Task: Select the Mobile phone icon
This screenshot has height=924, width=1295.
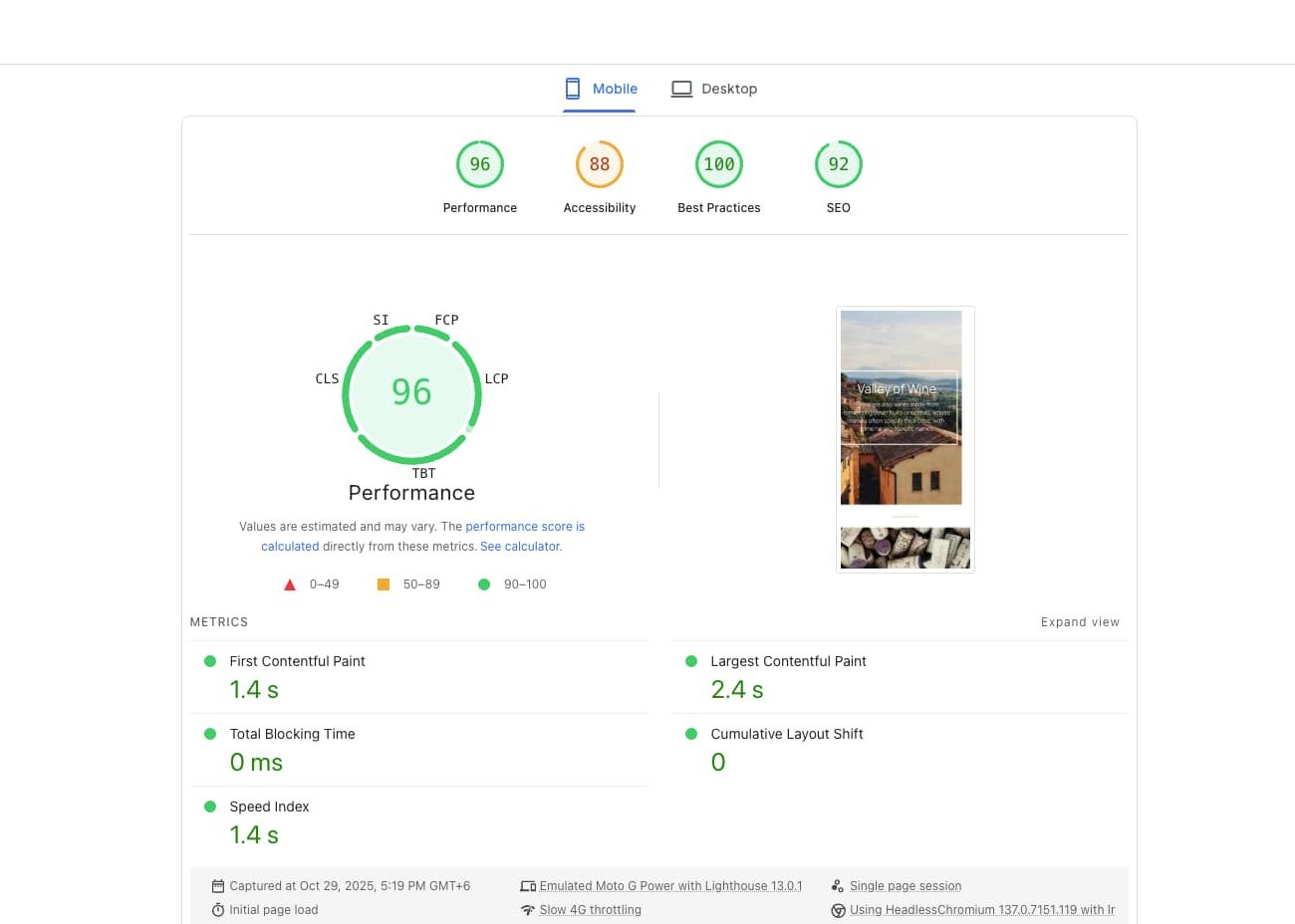Action: pos(573,88)
